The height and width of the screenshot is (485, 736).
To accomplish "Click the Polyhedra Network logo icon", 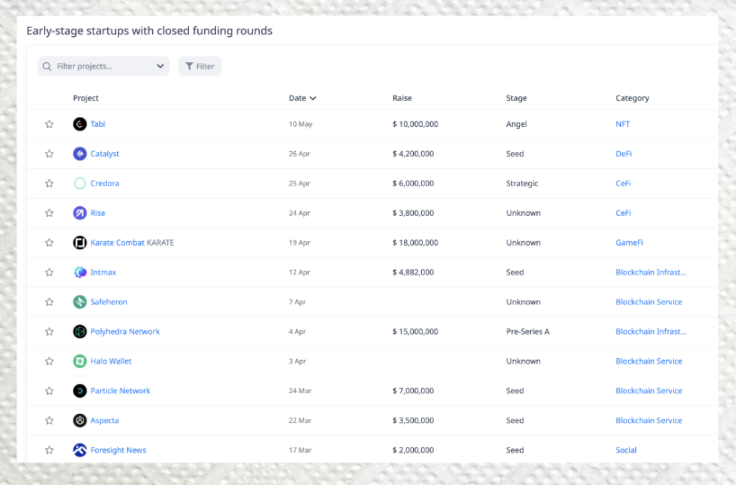I will 80,331.
